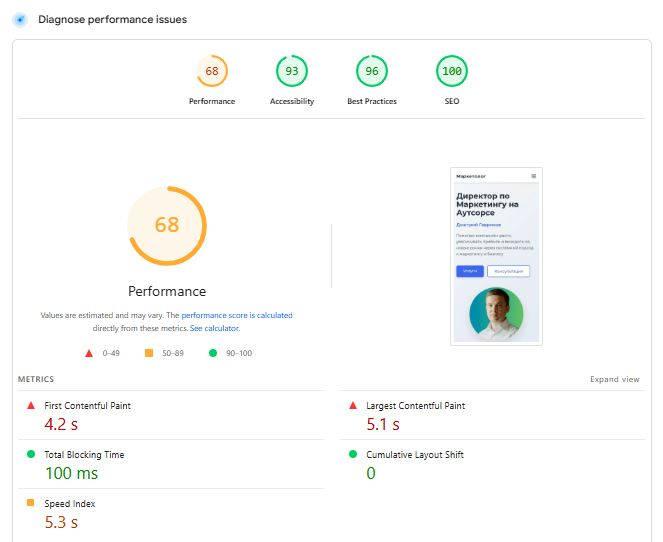
Task: Jump to Best Practices category score 96
Action: click(372, 72)
